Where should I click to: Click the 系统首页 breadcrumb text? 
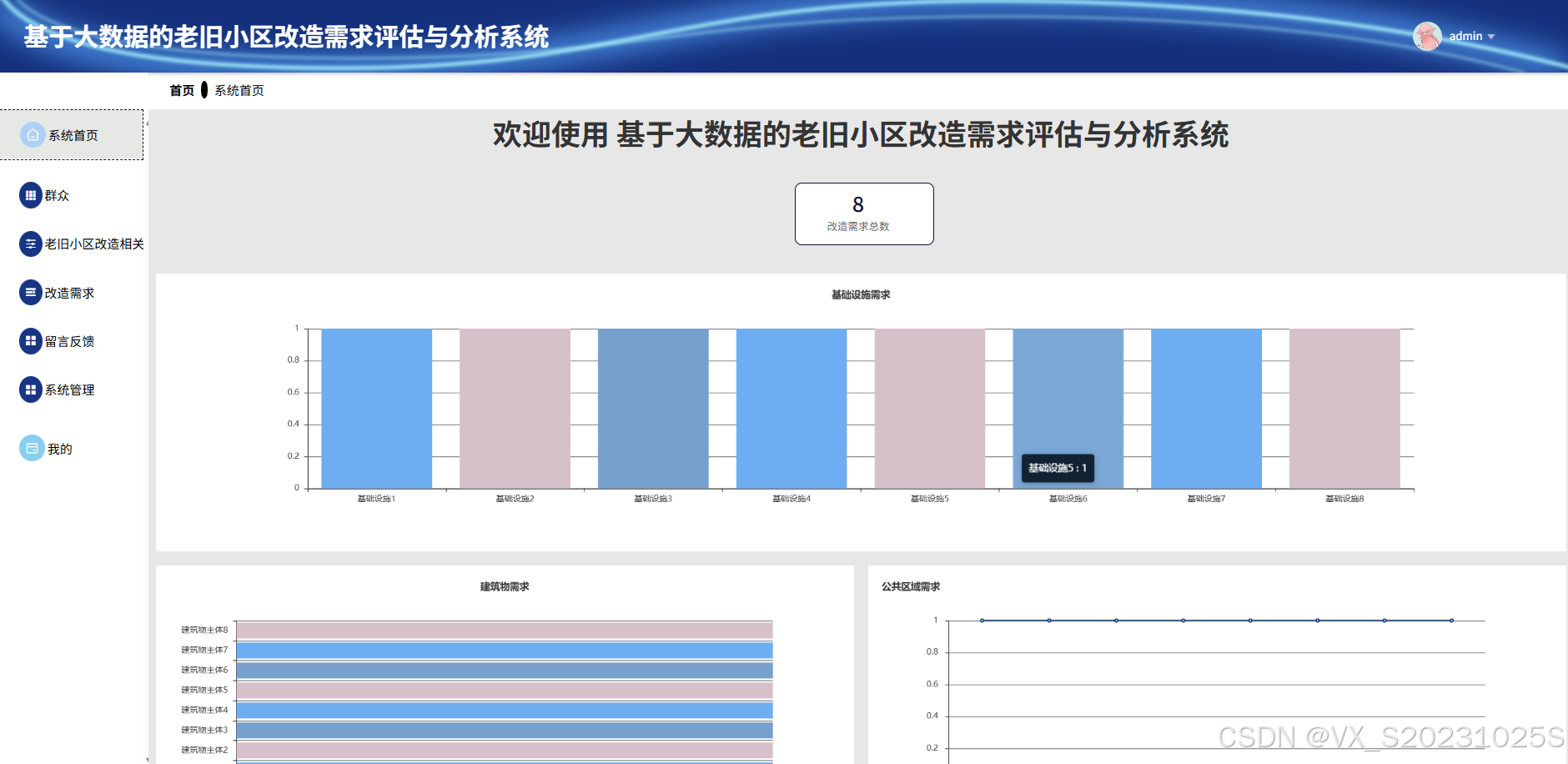point(239,90)
